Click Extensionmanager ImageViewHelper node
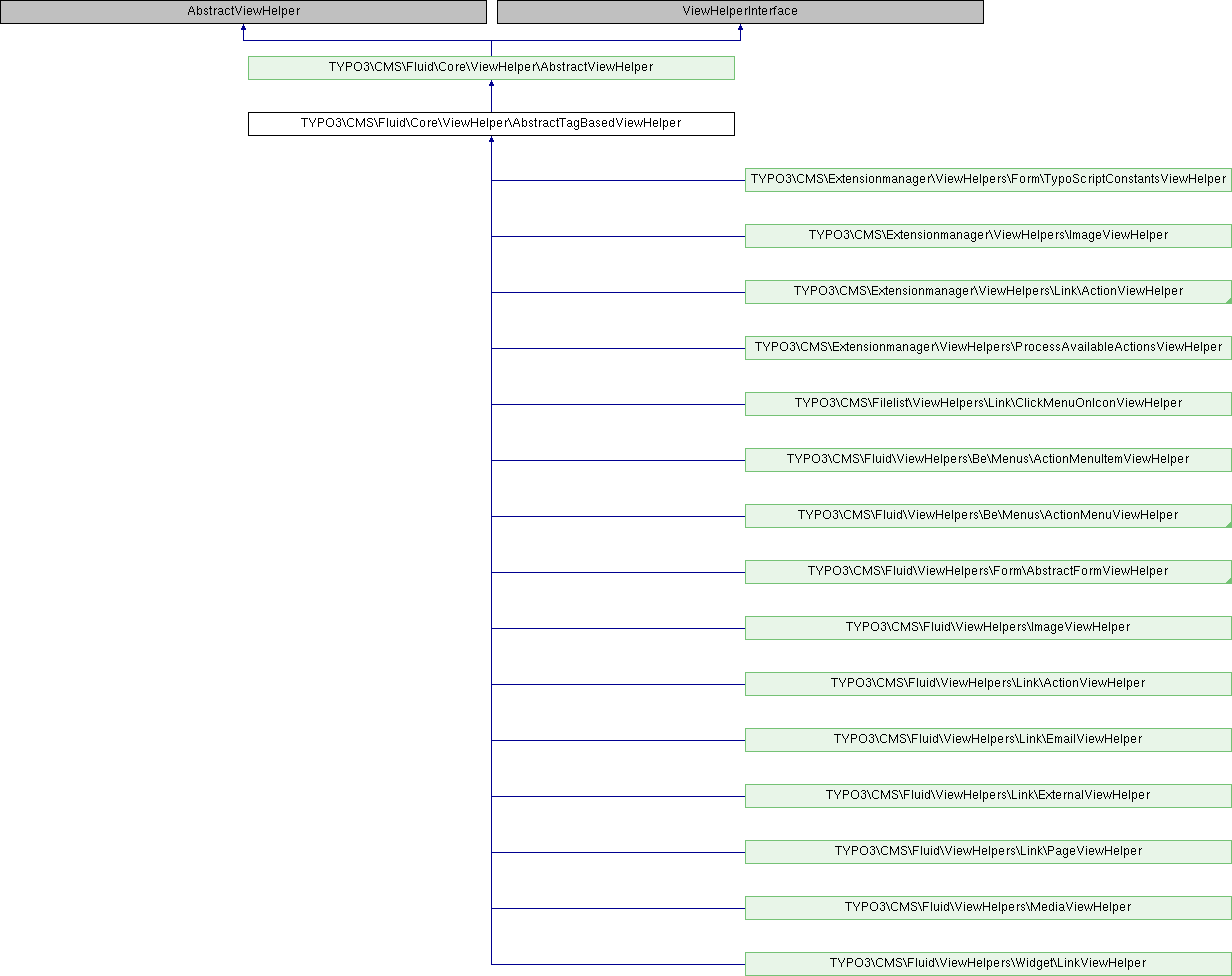1232x976 pixels. pos(988,236)
